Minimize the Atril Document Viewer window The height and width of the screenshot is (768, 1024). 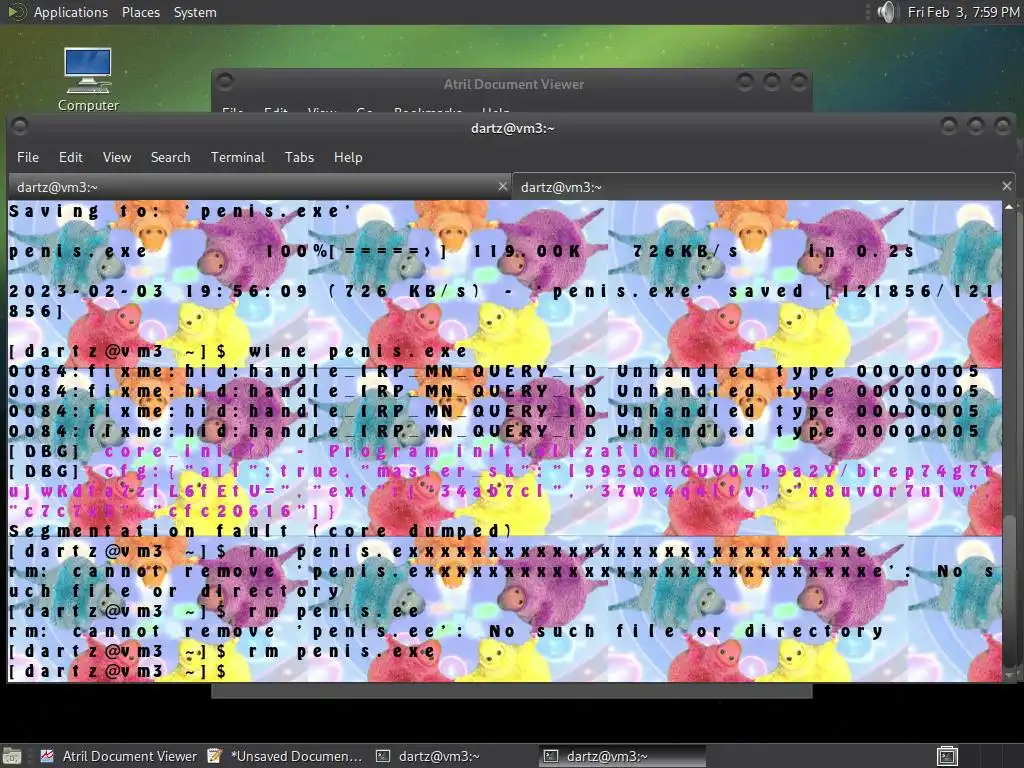(x=744, y=82)
